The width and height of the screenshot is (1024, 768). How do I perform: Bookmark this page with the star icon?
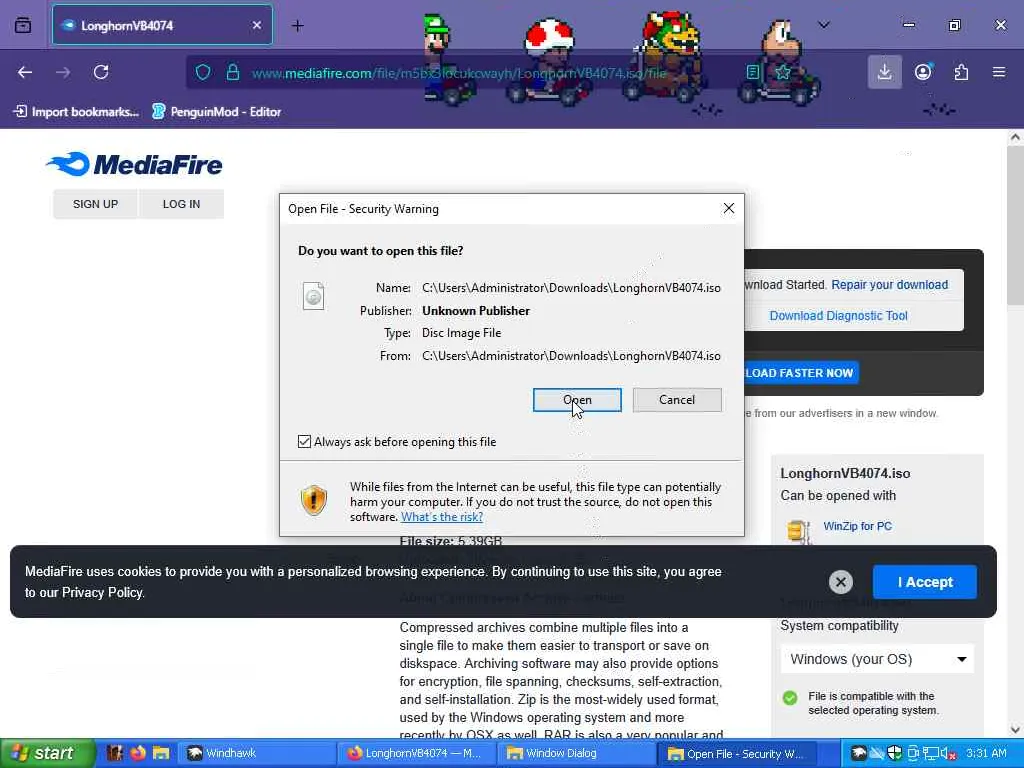click(x=783, y=72)
